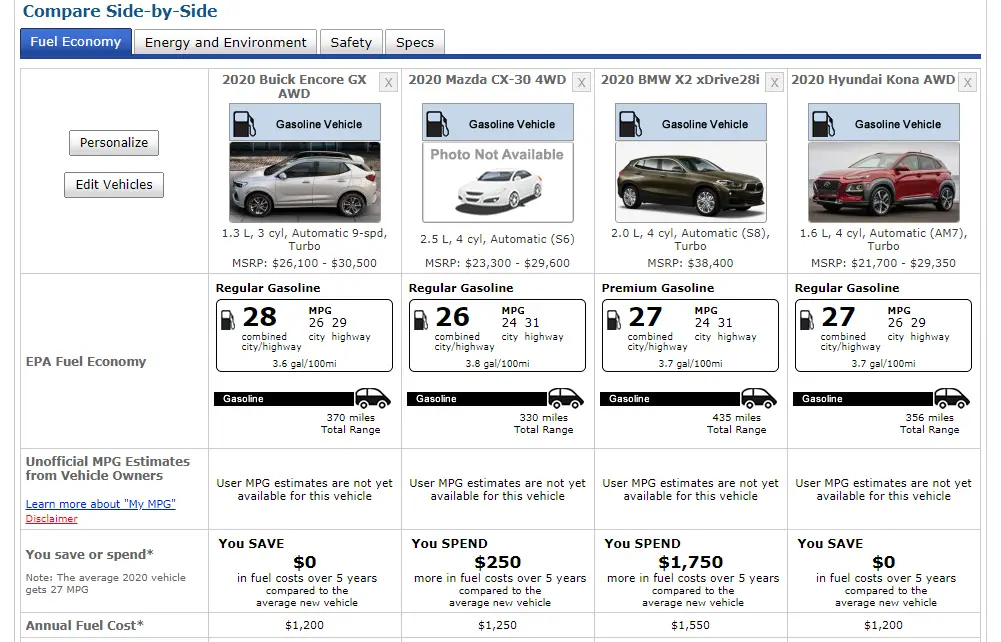This screenshot has height=642, width=1001.
Task: Click the 2020 Hyundai Kona AWD title
Action: 873,80
